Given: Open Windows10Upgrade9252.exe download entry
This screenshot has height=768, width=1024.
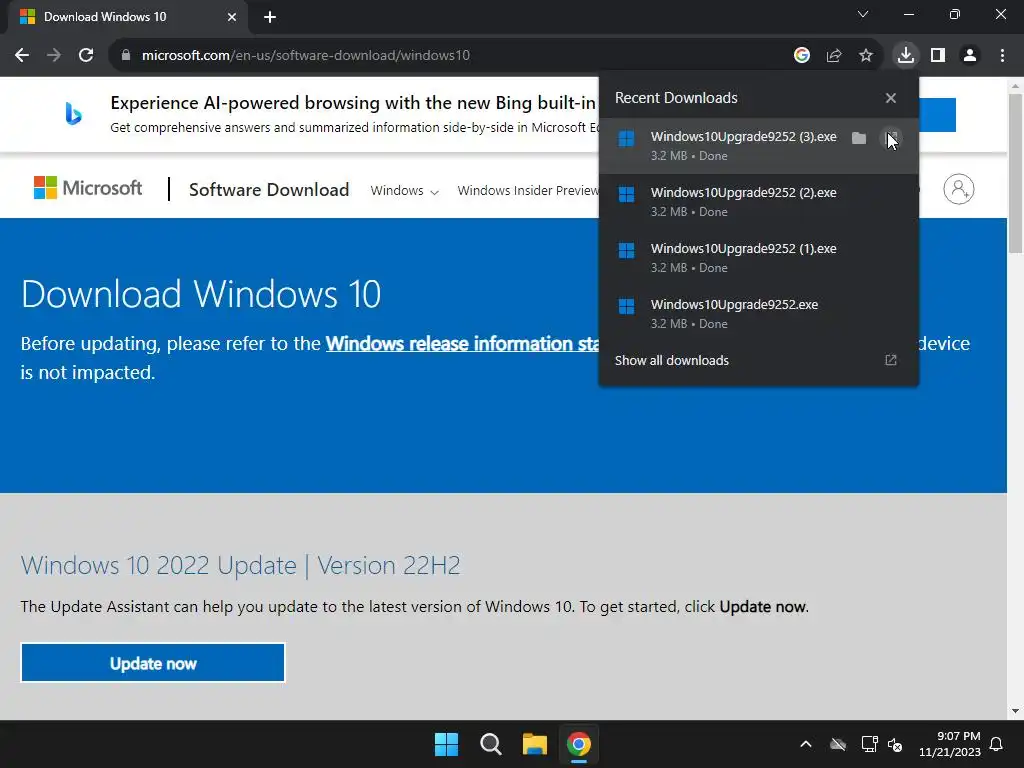Looking at the screenshot, I should [759, 314].
